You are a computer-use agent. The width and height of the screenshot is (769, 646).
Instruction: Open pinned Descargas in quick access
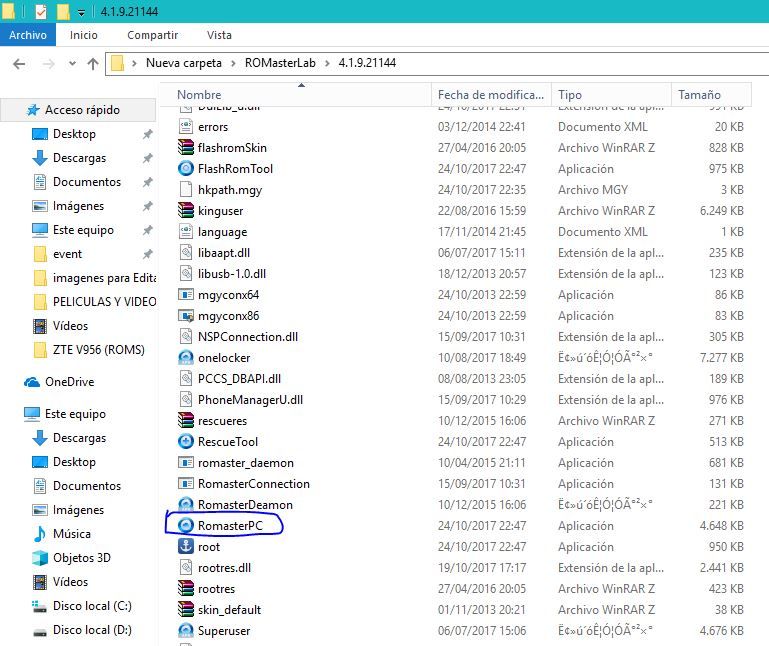tap(79, 158)
